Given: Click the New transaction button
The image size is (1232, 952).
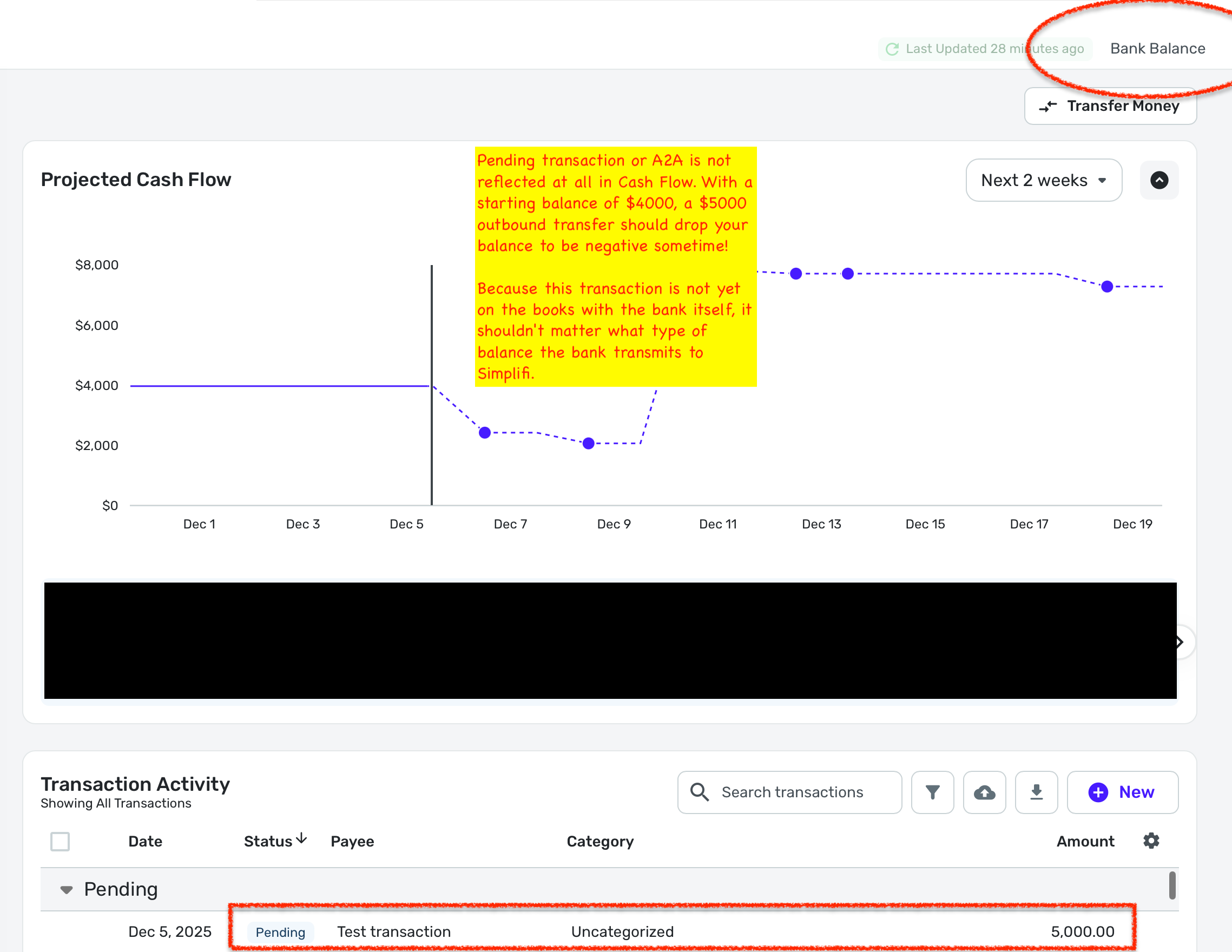Looking at the screenshot, I should tap(1122, 792).
